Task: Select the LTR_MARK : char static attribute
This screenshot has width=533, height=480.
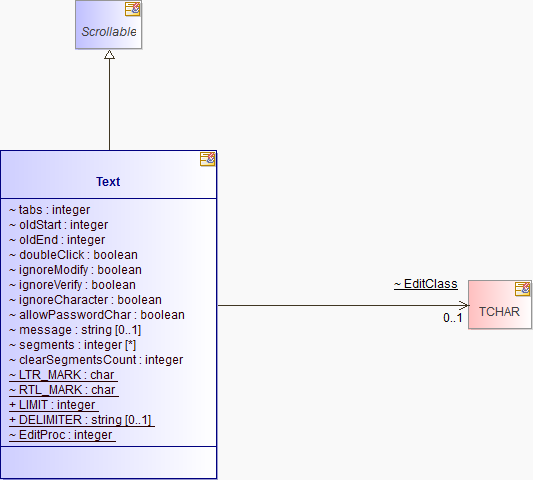Action: pos(63,375)
